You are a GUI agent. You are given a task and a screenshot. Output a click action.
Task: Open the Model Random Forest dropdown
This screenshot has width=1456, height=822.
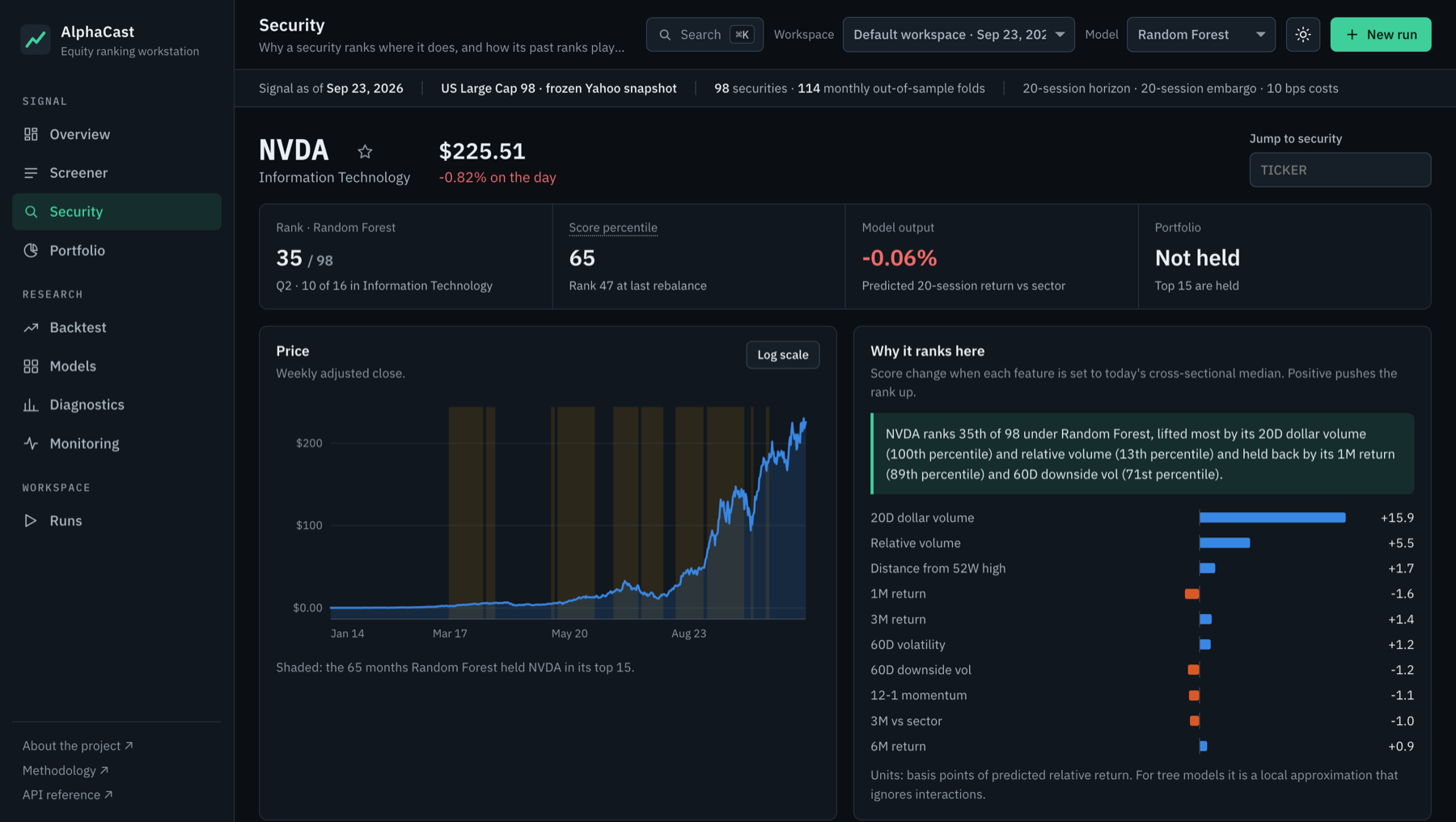(1200, 35)
